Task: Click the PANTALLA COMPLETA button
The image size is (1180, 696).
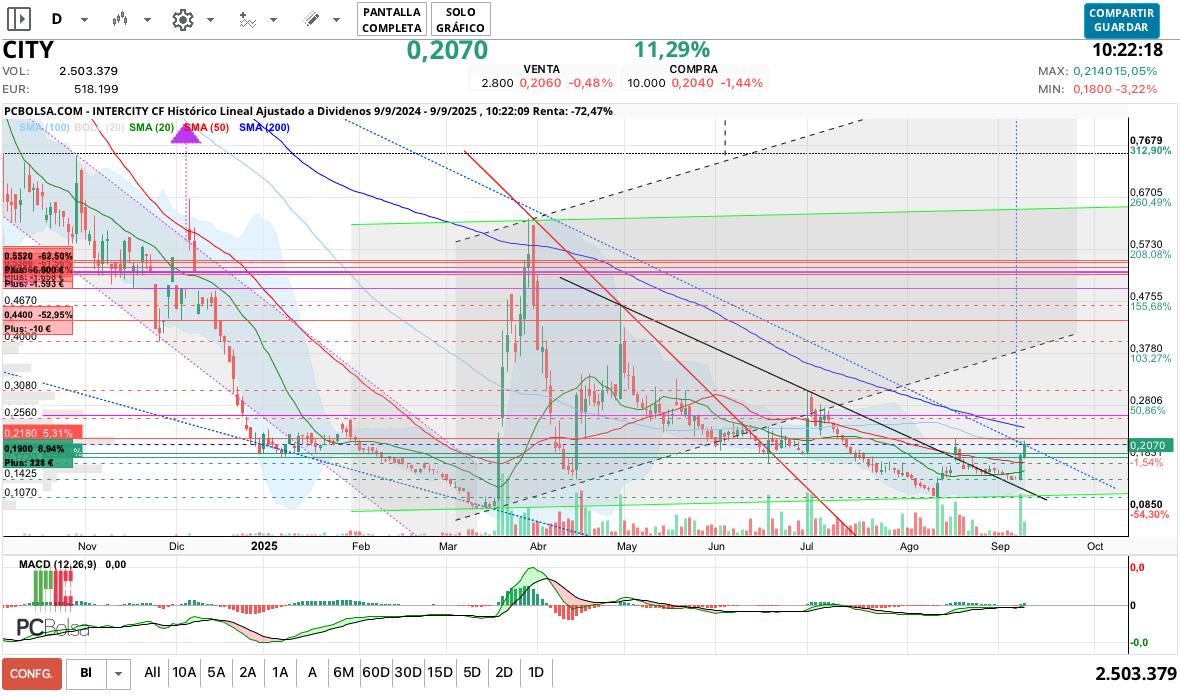Action: 391,20
